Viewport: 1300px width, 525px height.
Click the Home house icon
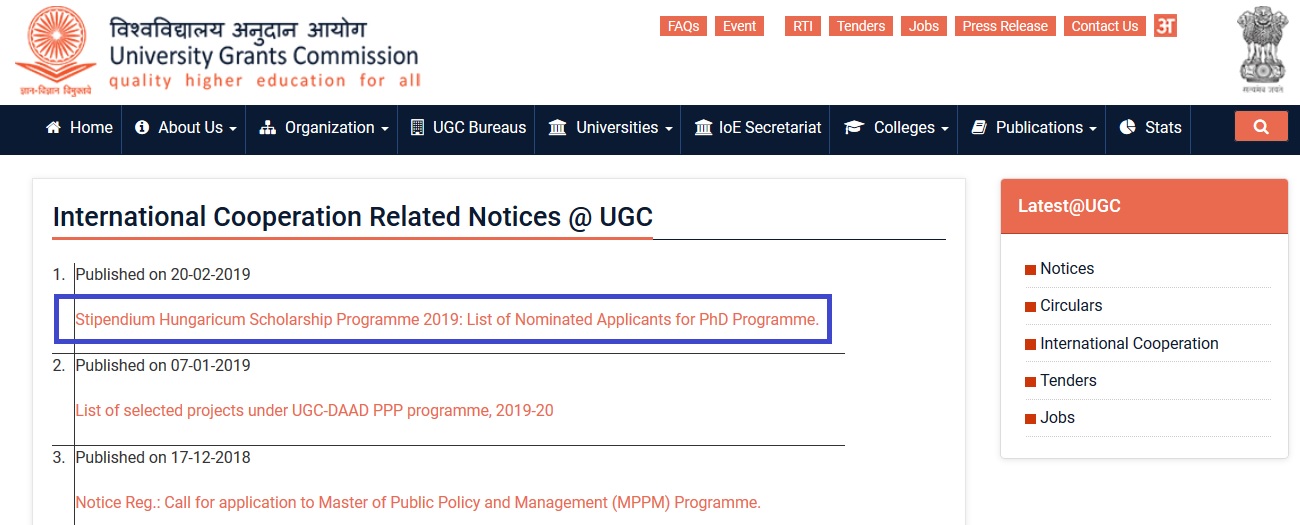pyautogui.click(x=54, y=128)
